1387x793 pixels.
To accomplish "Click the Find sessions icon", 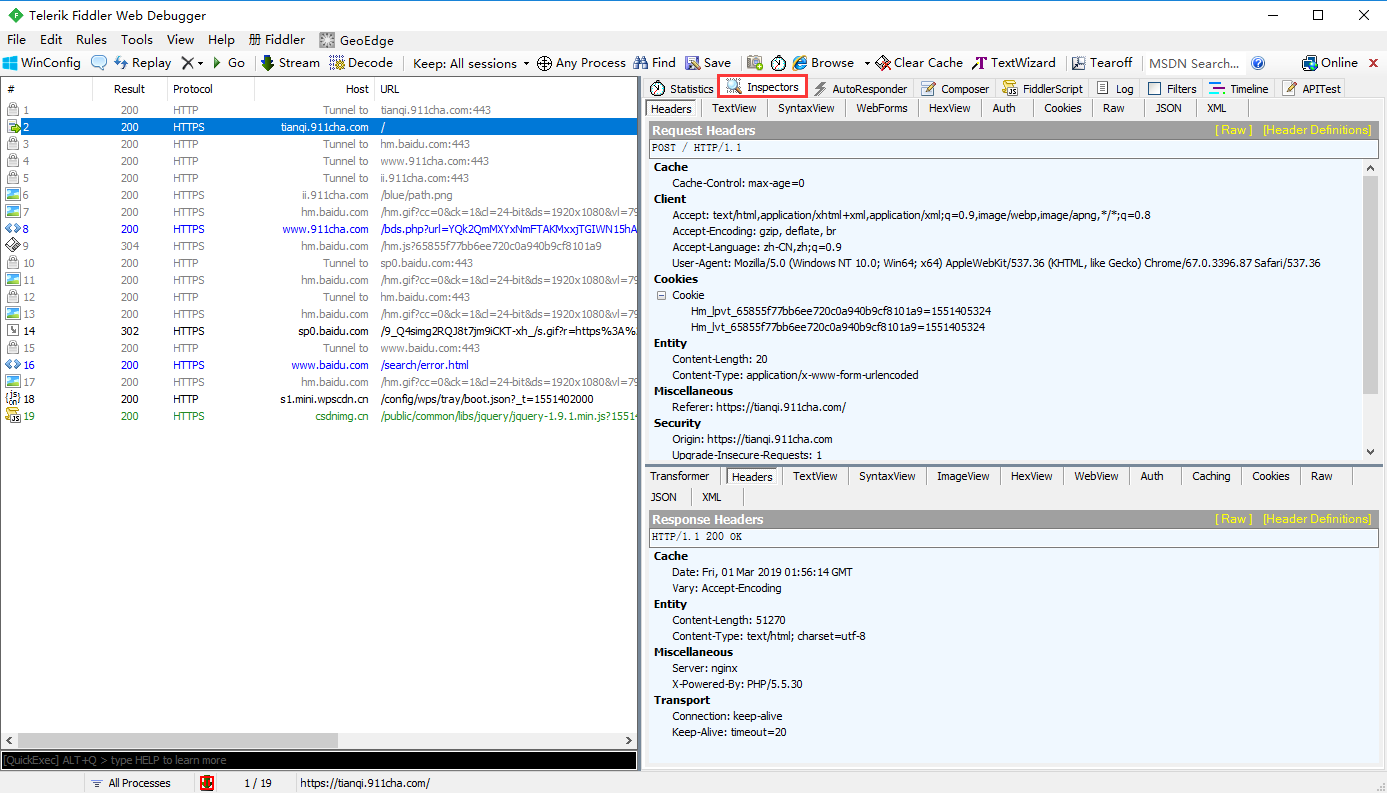I will [653, 62].
